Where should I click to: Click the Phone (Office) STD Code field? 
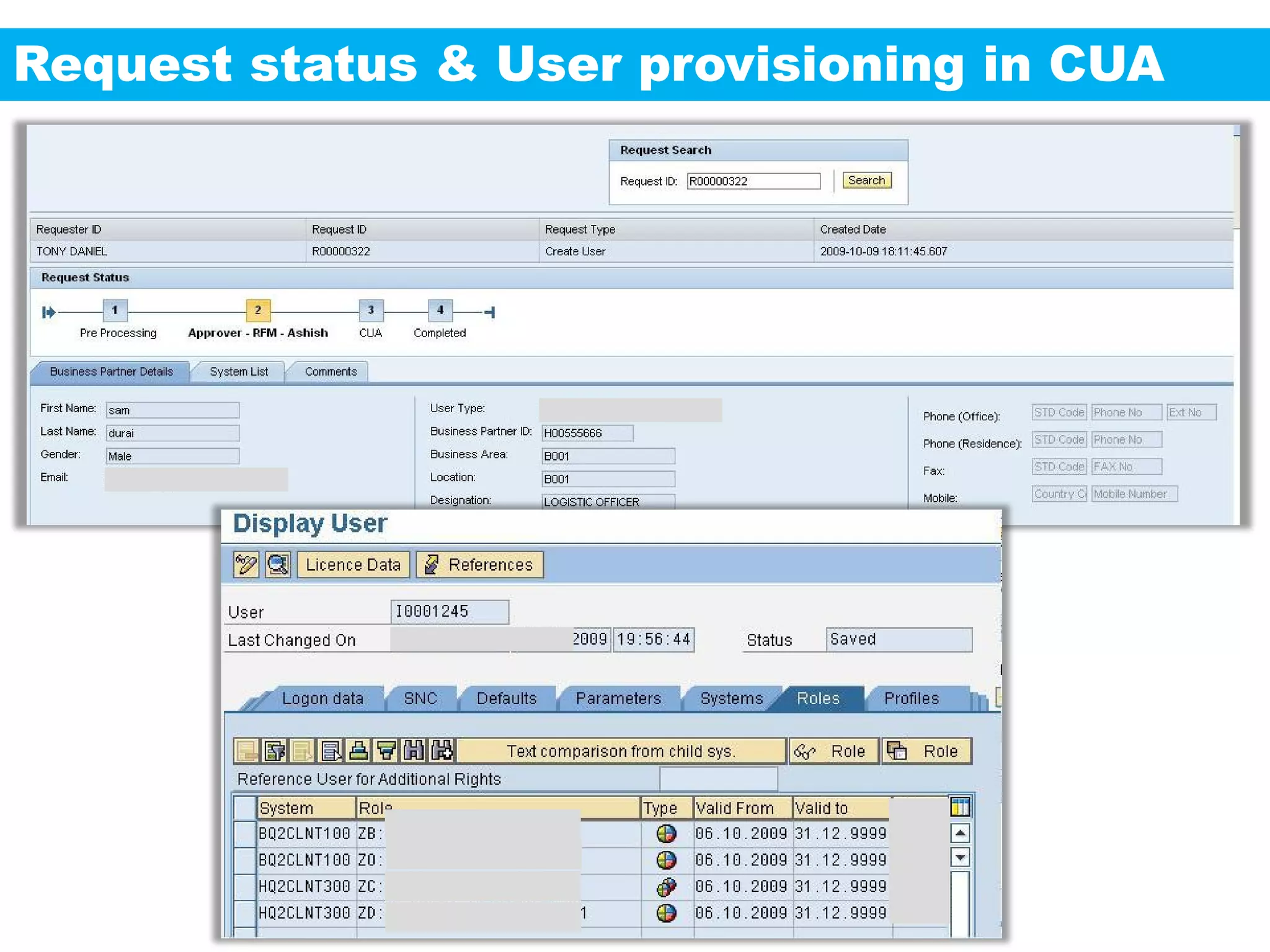coord(1059,412)
